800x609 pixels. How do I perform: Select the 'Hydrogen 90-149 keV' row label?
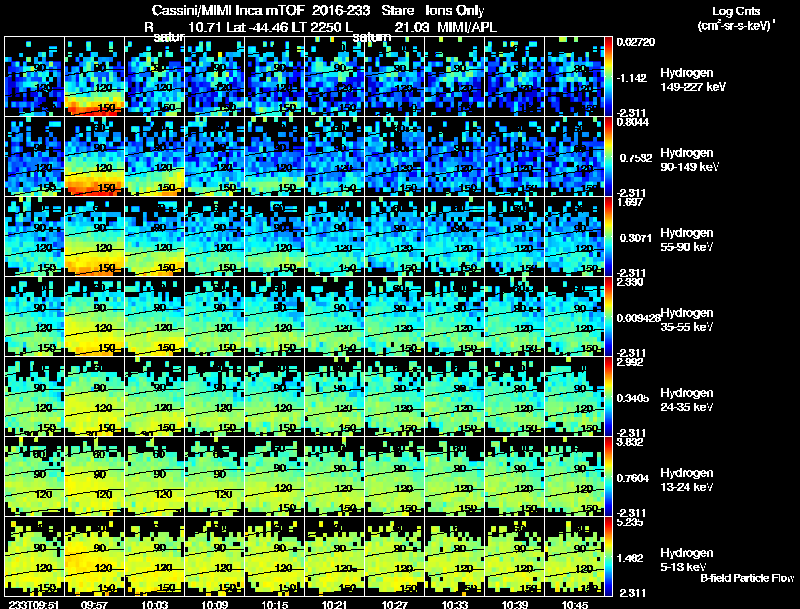(690, 160)
